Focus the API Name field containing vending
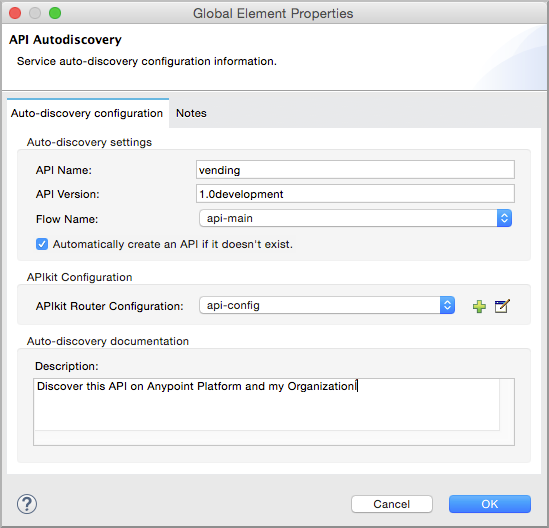Viewport: 549px width, 528px height. (x=355, y=170)
